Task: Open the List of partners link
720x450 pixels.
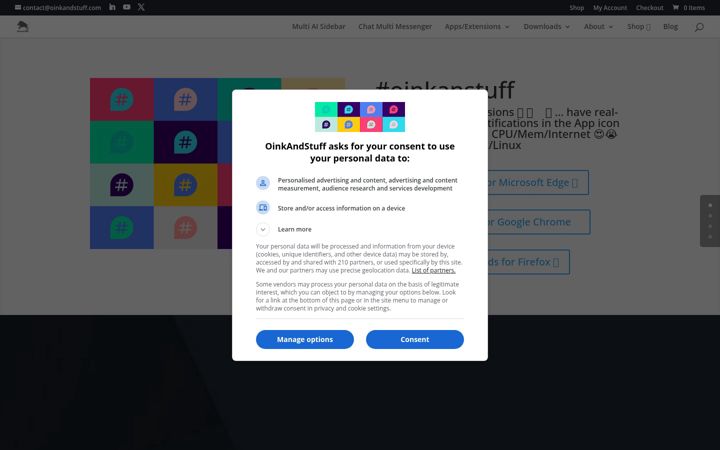Action: coord(433,270)
